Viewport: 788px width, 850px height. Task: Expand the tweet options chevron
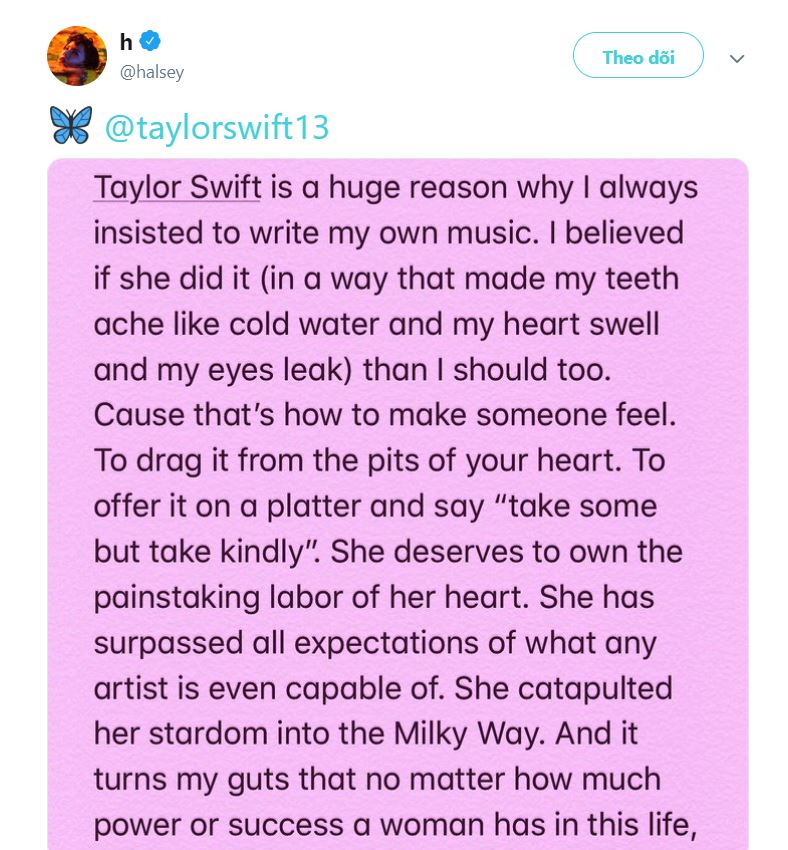[x=737, y=59]
